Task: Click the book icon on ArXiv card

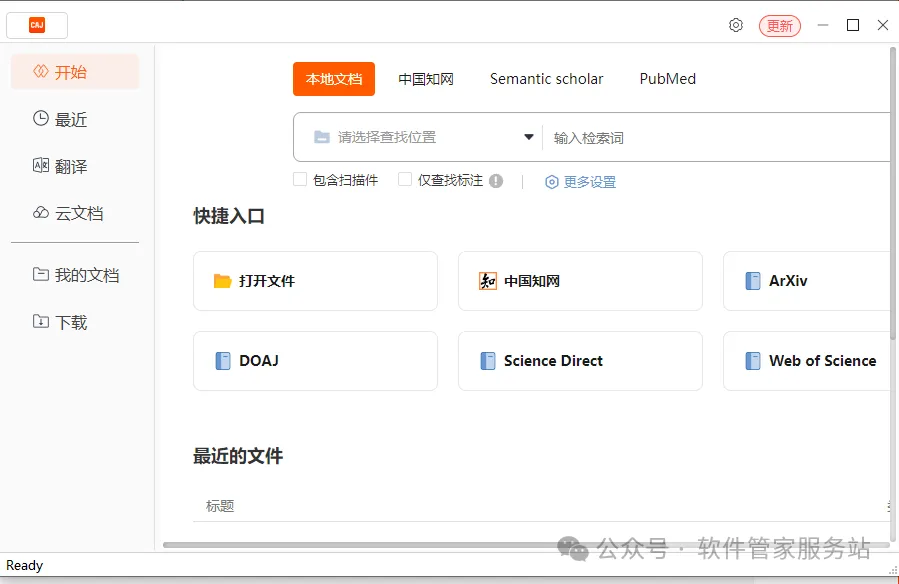Action: tap(752, 281)
